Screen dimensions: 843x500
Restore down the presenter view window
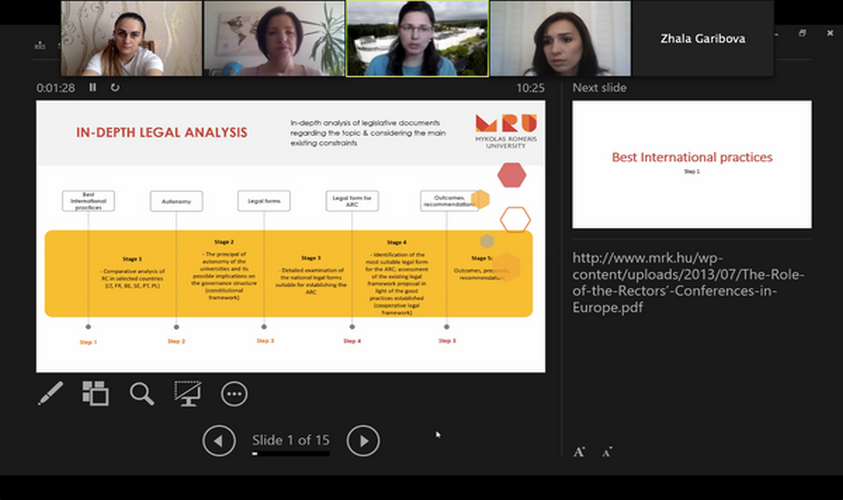pyautogui.click(x=802, y=33)
